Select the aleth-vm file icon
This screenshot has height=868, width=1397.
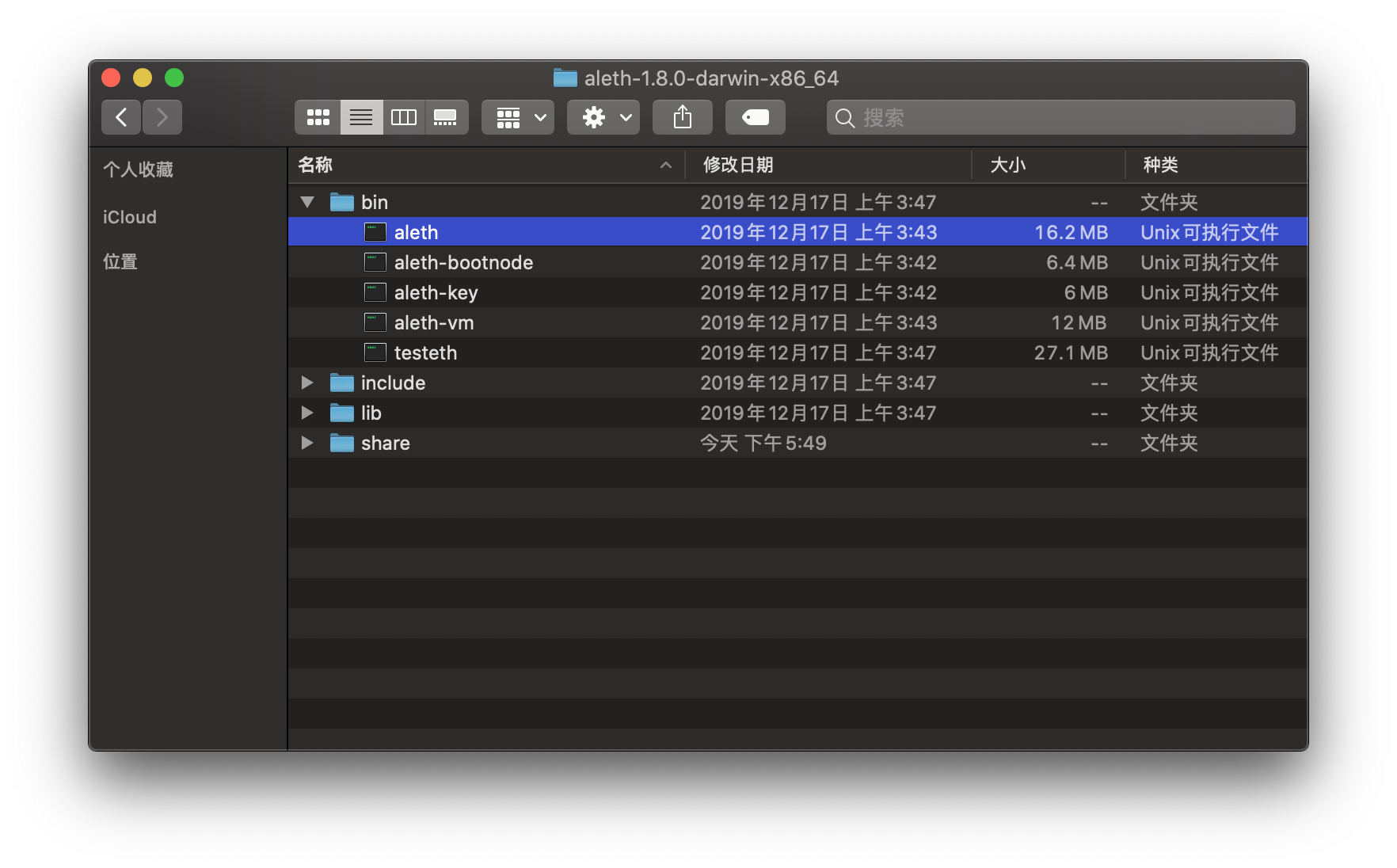375,322
